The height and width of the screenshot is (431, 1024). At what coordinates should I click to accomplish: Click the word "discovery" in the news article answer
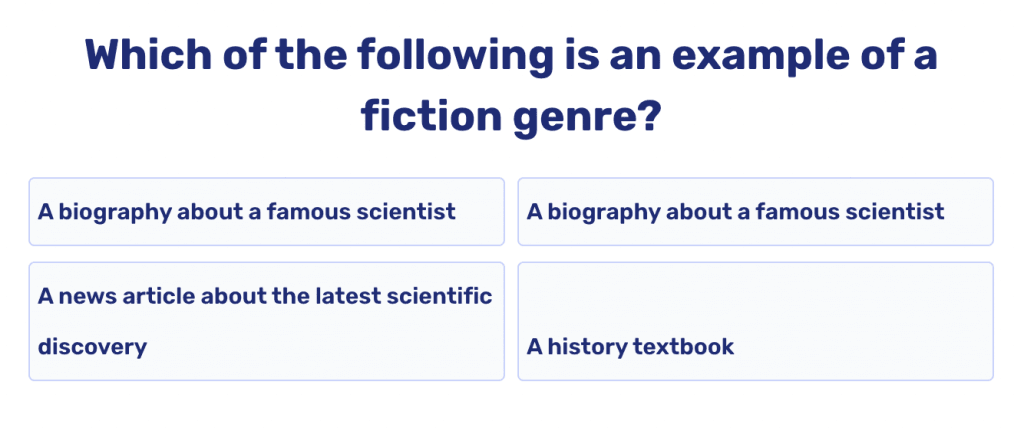pos(92,347)
